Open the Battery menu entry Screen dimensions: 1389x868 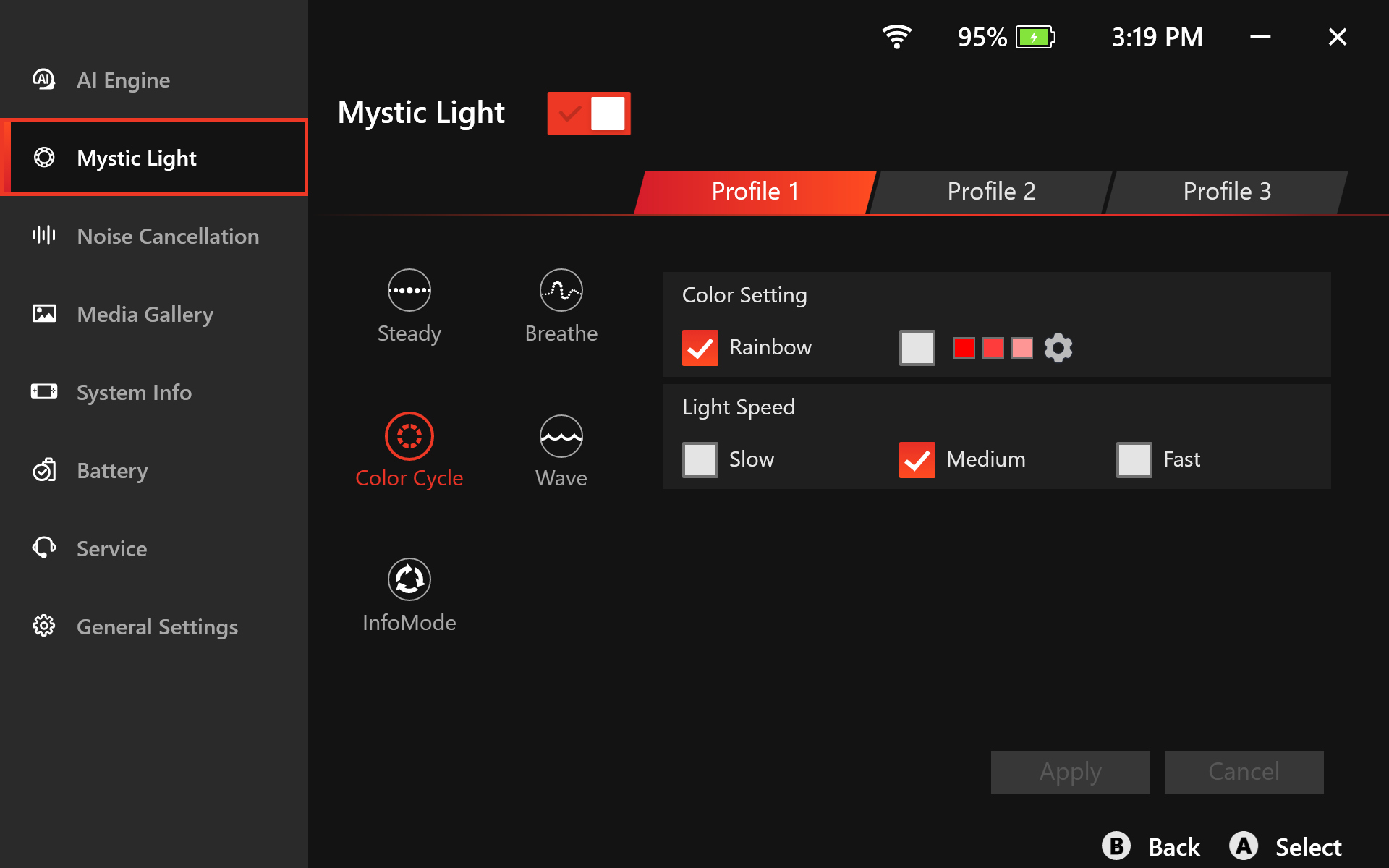tap(154, 470)
